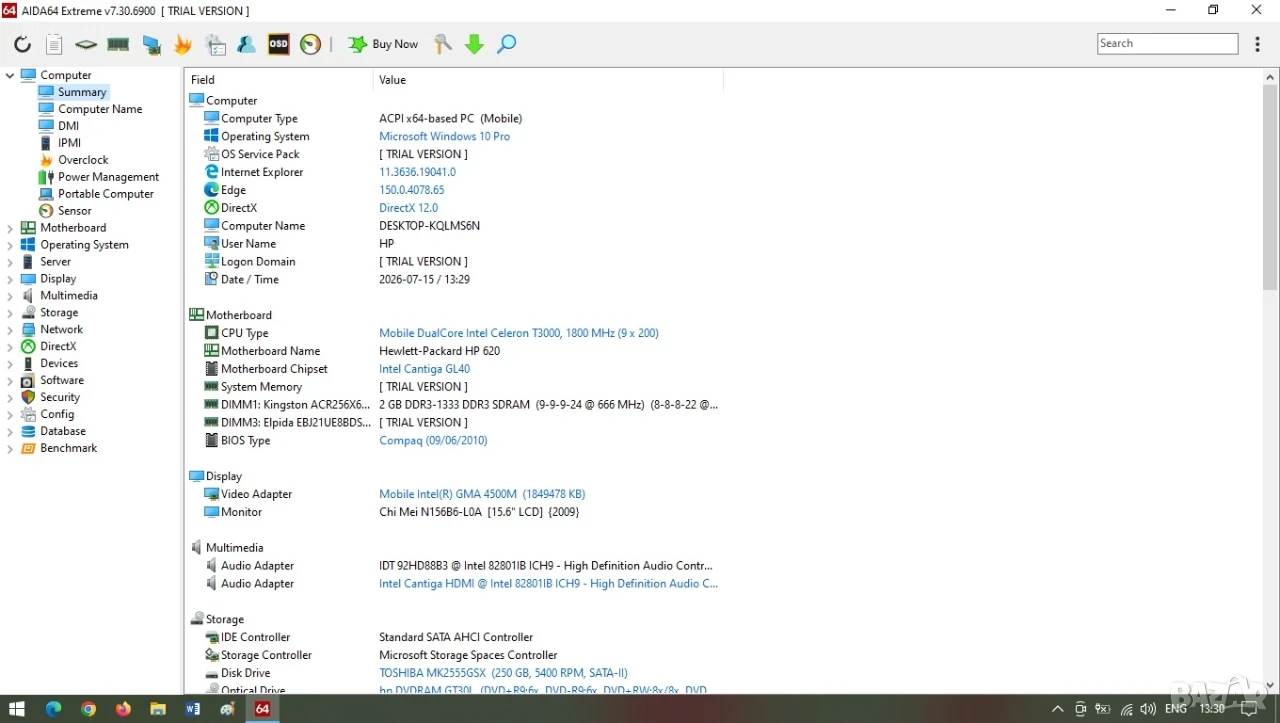This screenshot has height=723, width=1280.
Task: Expand the Operating System tree node
Action: pyautogui.click(x=10, y=245)
